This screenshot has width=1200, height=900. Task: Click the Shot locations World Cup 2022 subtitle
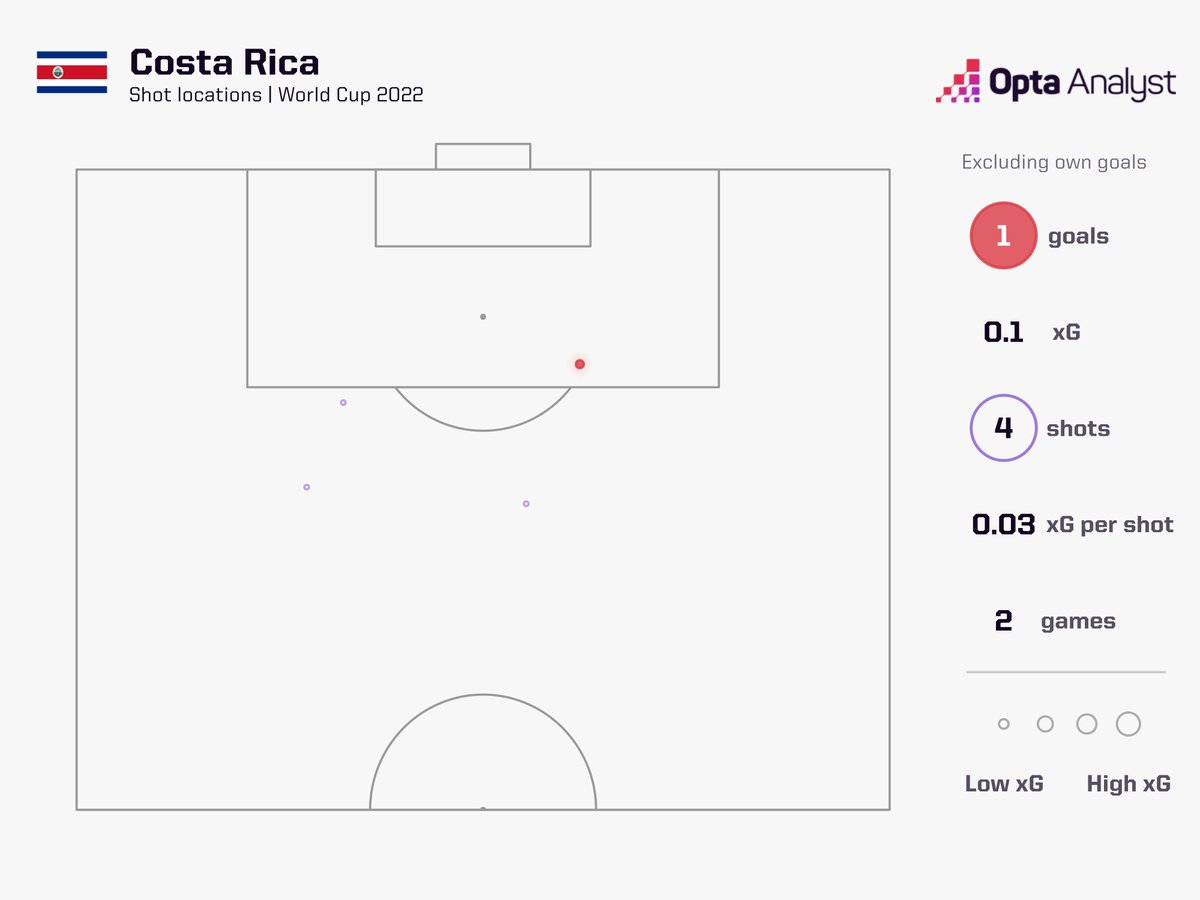click(276, 95)
